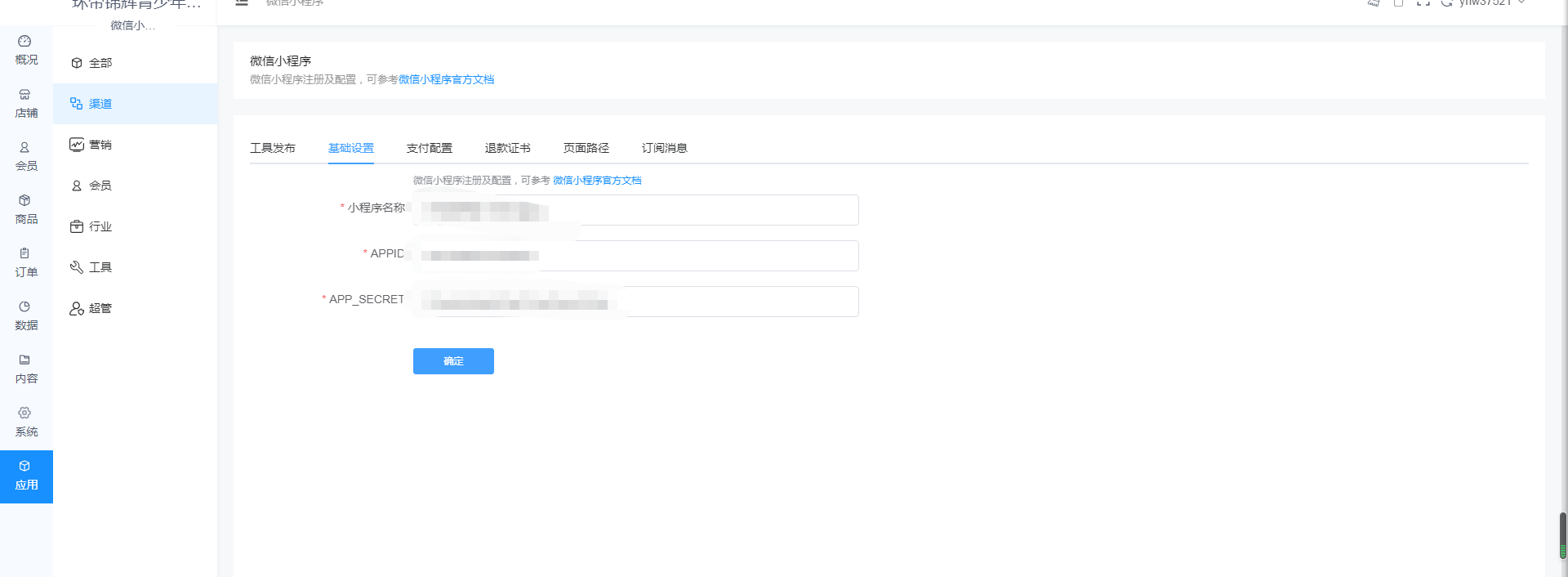Viewport: 1568px width, 577px height.
Task: Open the user account dropdown arrow
Action: coord(1521,2)
